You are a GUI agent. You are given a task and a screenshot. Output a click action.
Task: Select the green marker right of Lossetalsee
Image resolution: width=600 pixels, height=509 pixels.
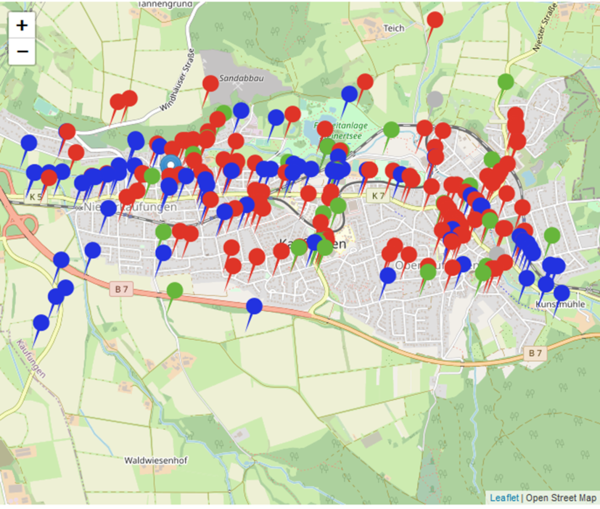click(391, 130)
